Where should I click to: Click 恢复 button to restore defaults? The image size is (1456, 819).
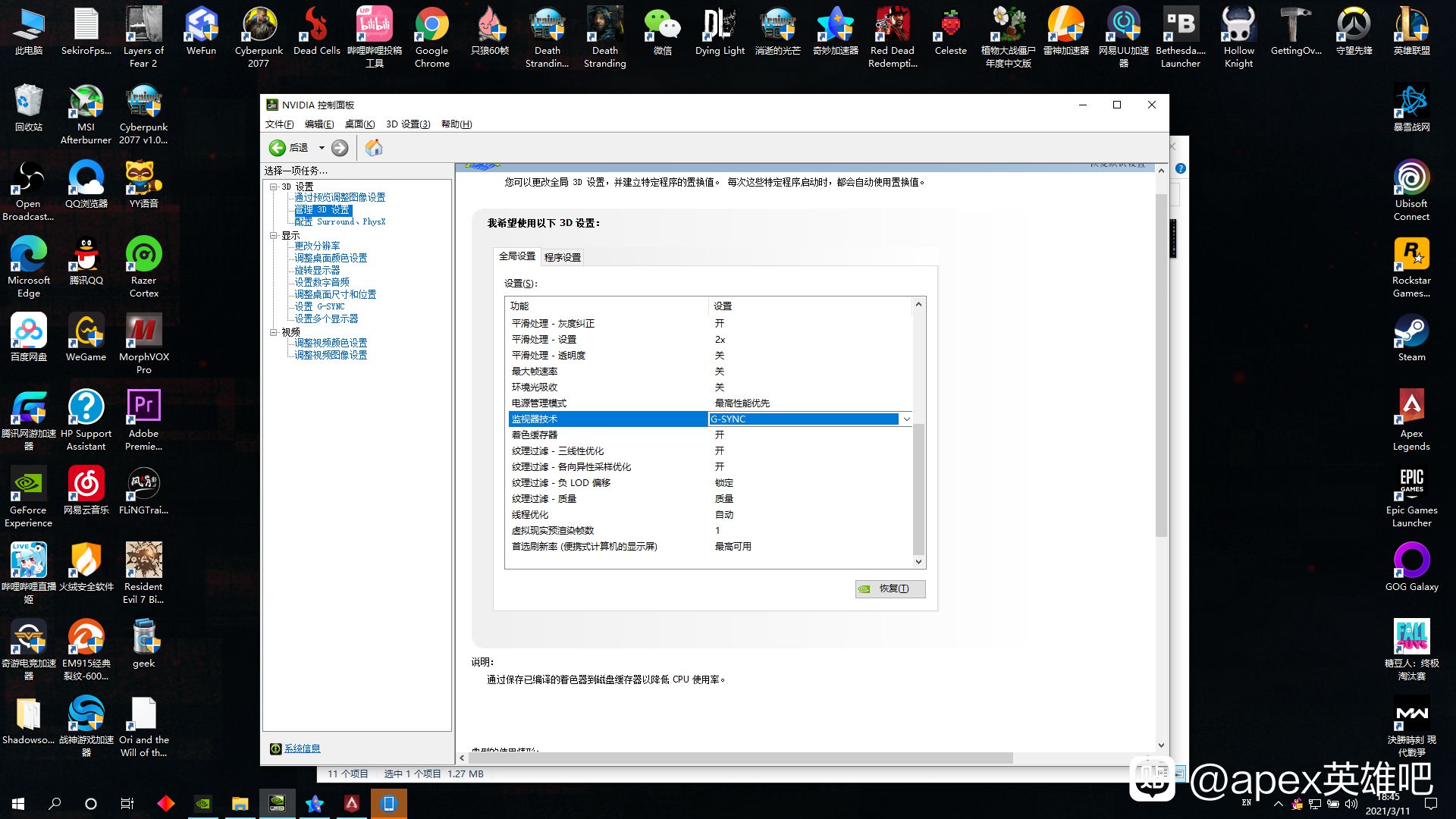(885, 588)
